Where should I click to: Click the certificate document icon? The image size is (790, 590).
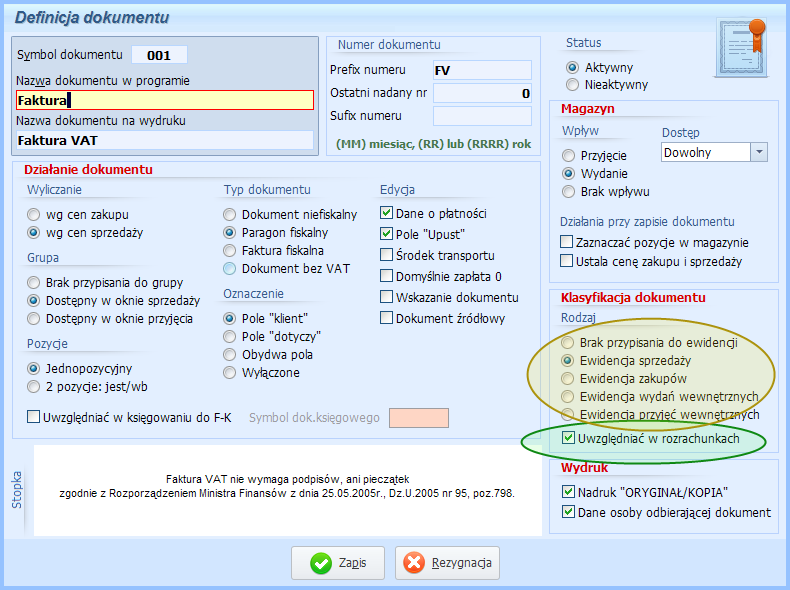tap(742, 48)
